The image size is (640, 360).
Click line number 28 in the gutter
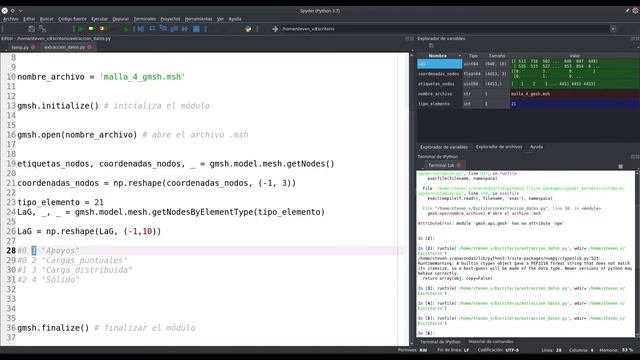pyautogui.click(x=11, y=251)
